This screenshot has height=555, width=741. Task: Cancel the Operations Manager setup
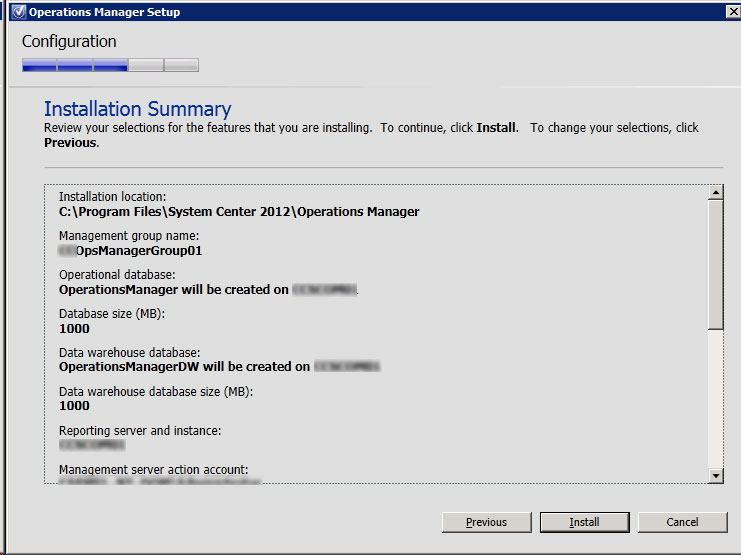[x=682, y=522]
